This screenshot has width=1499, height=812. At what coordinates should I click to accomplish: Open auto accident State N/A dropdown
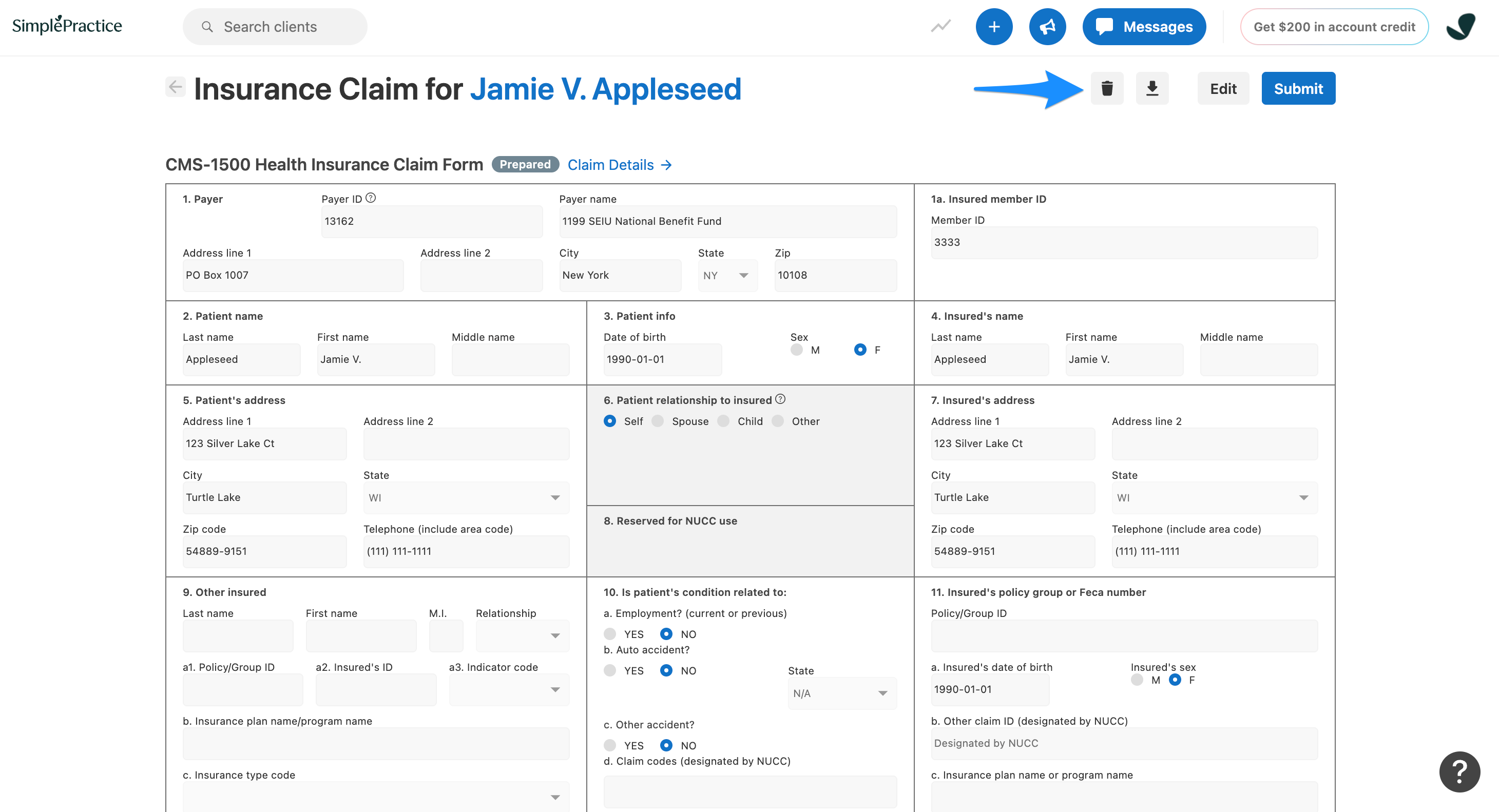[x=842, y=693]
